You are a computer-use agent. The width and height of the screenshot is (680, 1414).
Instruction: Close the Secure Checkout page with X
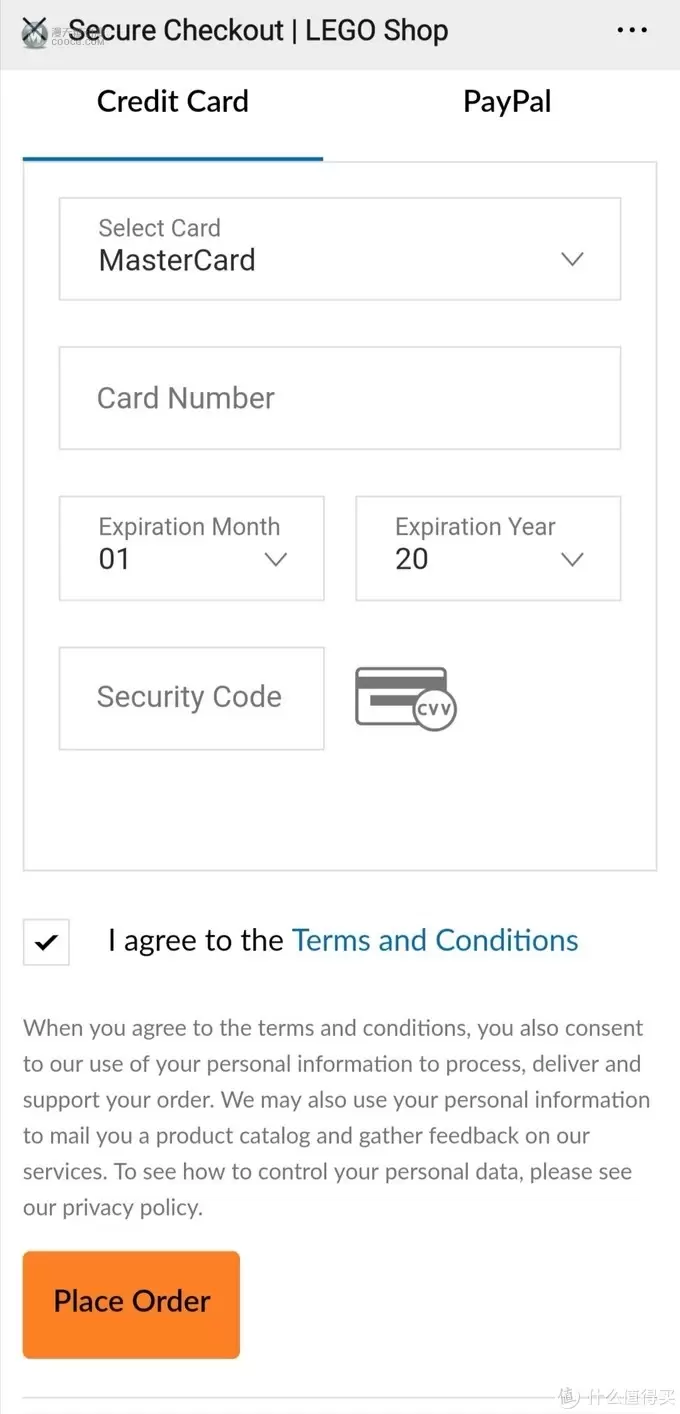pos(34,31)
